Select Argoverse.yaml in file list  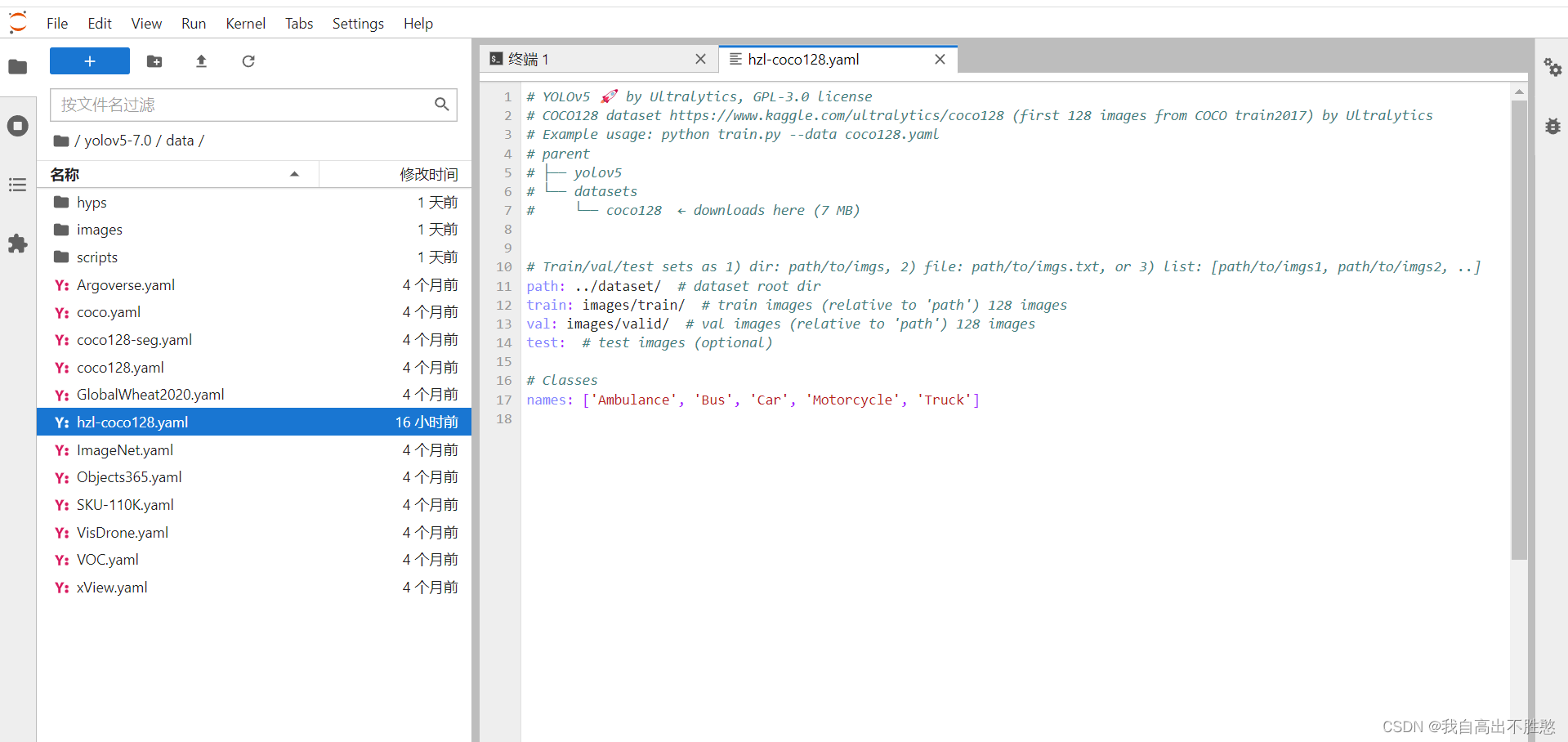254,285
